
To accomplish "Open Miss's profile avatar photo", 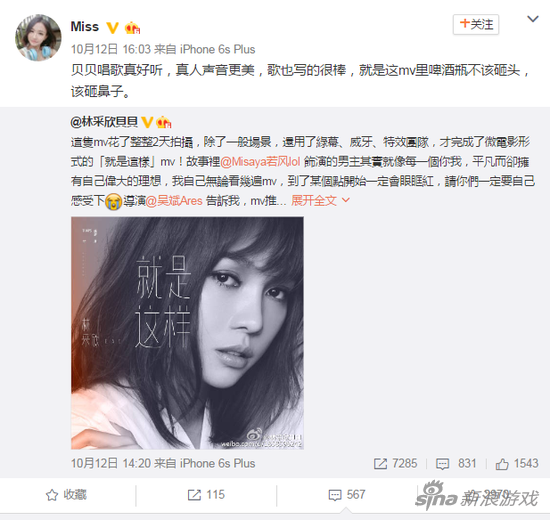I will 38,38.
